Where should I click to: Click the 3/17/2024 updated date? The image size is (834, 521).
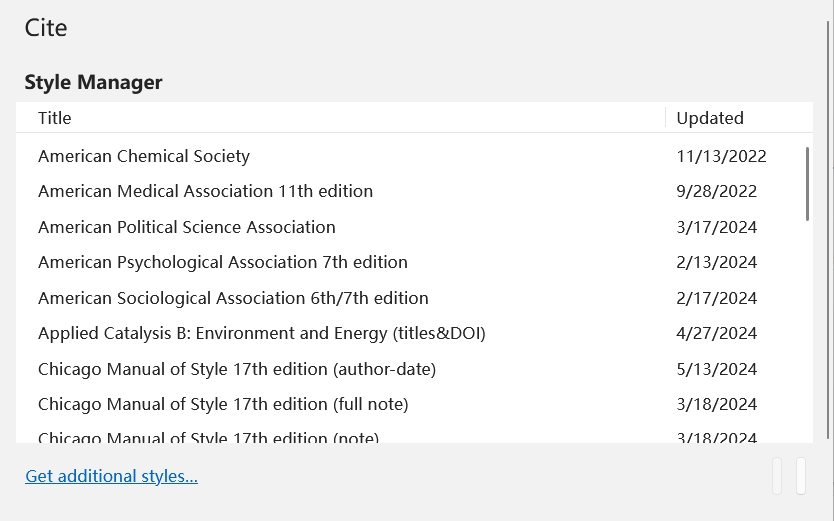pos(716,227)
